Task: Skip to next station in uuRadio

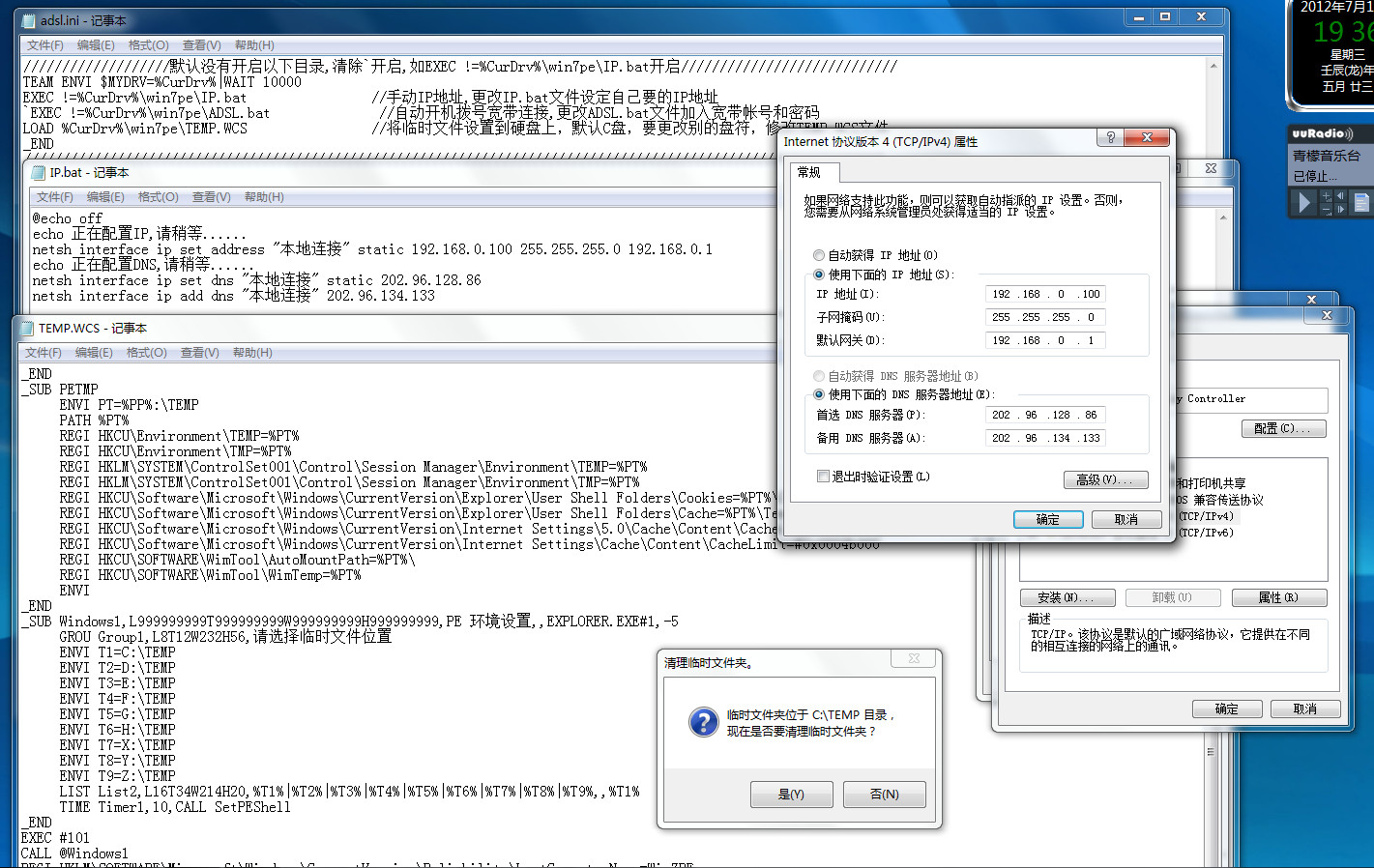Action: coord(1341,209)
